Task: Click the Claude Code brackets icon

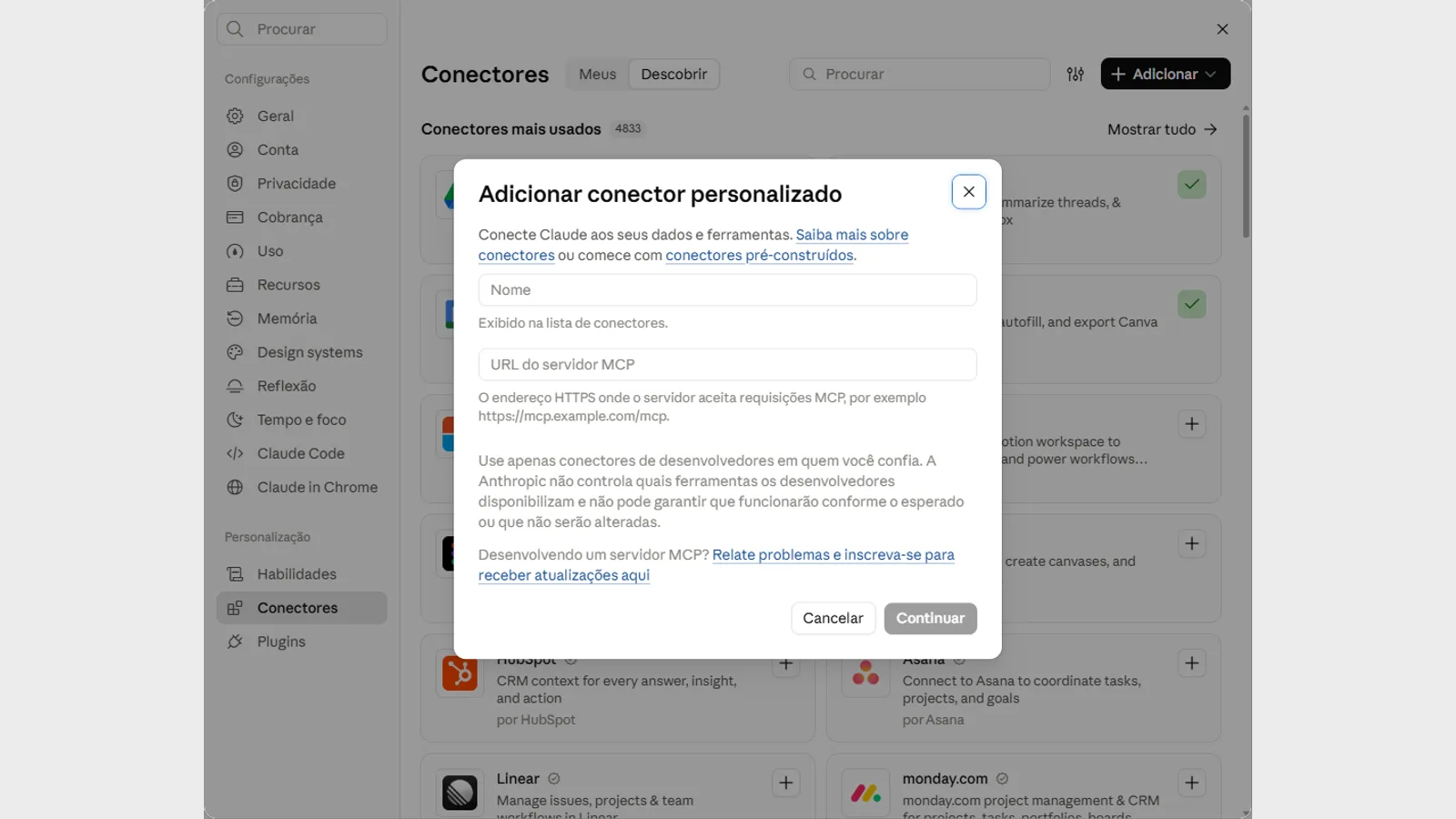Action: coord(235,453)
